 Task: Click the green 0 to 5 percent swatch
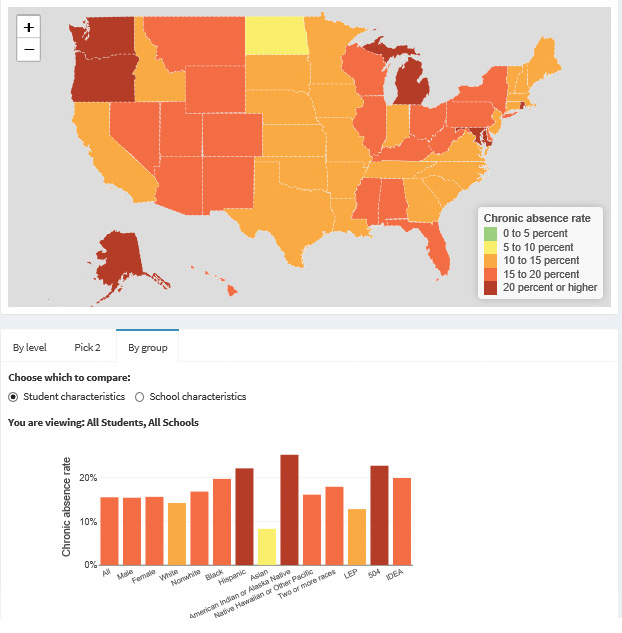[x=490, y=234]
